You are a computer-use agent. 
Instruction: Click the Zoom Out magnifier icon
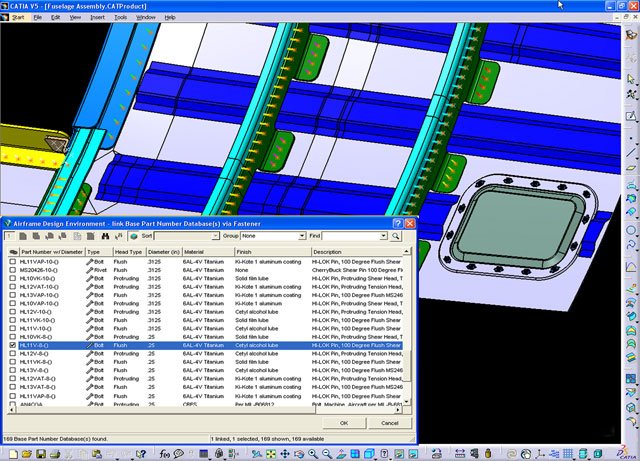click(327, 454)
